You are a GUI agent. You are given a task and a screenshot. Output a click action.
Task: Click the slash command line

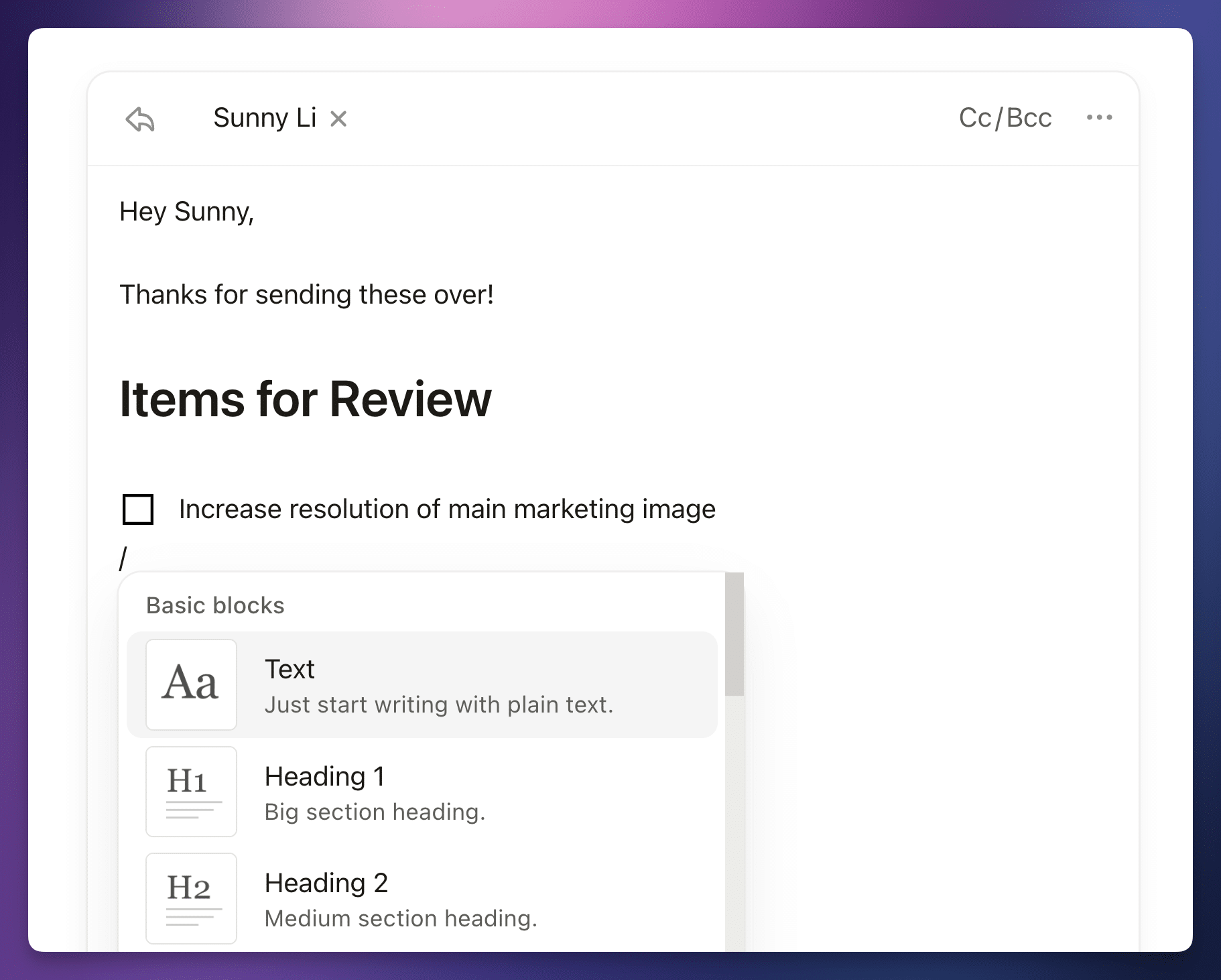[x=123, y=558]
